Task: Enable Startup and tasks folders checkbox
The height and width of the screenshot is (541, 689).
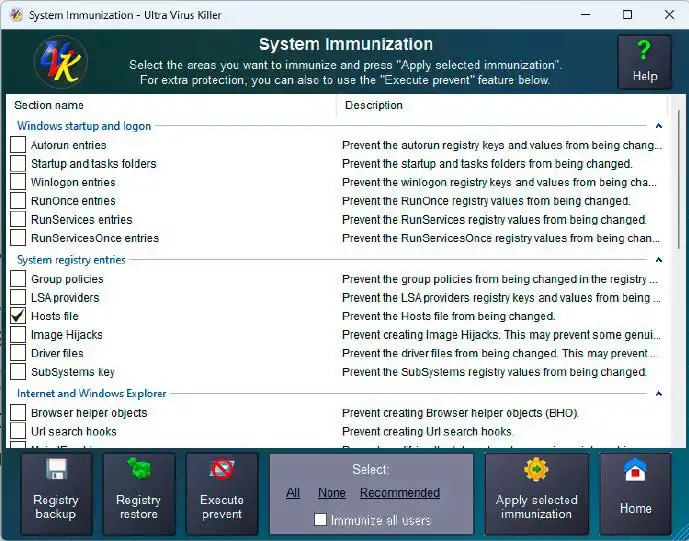Action: pos(18,163)
